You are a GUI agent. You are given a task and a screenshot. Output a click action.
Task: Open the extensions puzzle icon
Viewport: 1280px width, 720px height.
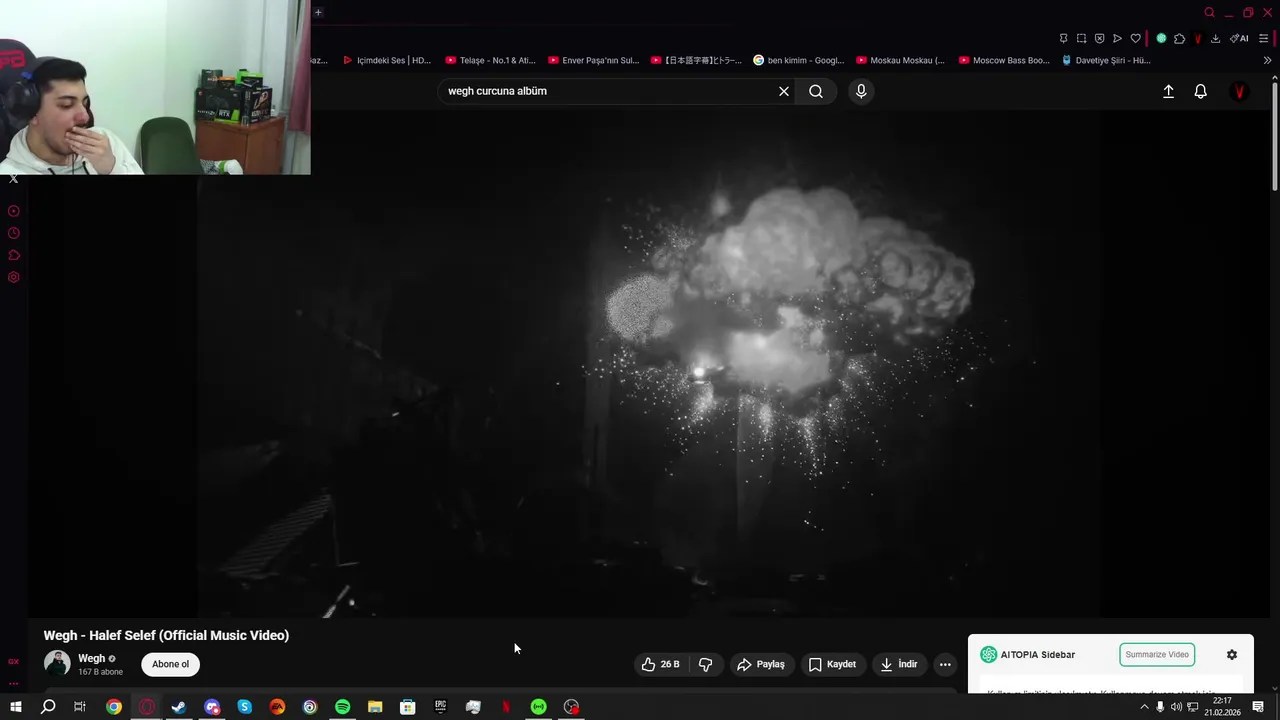[x=1179, y=38]
